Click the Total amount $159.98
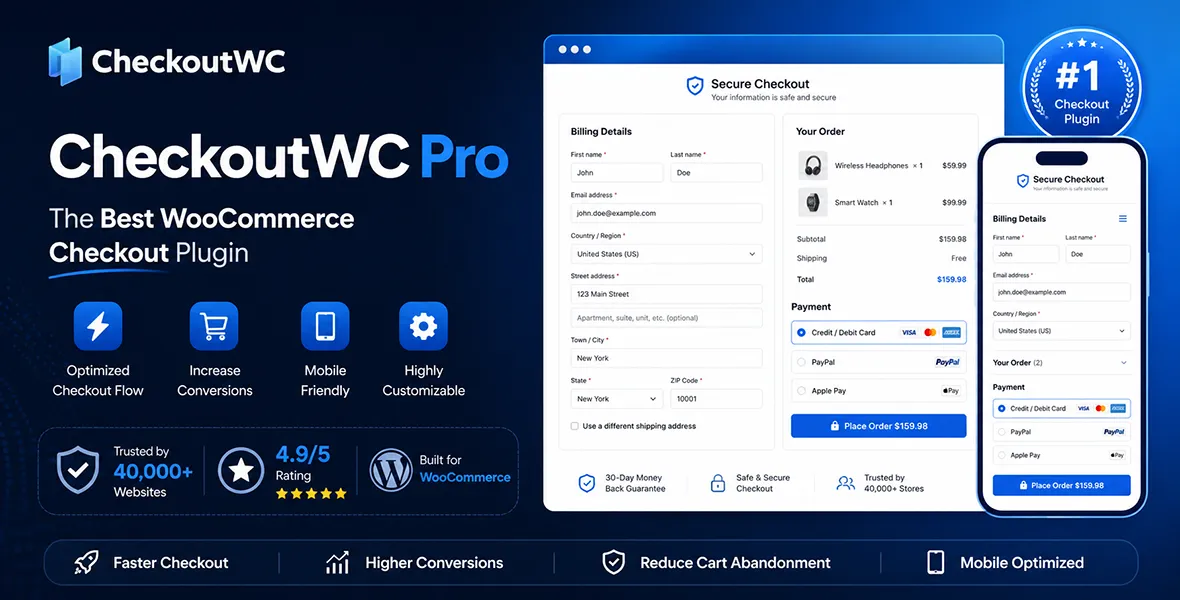Image resolution: width=1180 pixels, height=600 pixels. pyautogui.click(x=951, y=279)
